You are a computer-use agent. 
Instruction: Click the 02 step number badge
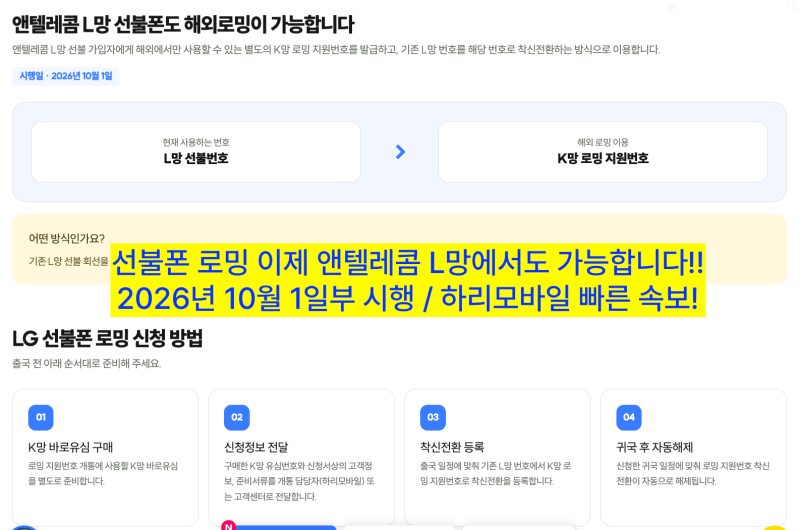coord(237,417)
